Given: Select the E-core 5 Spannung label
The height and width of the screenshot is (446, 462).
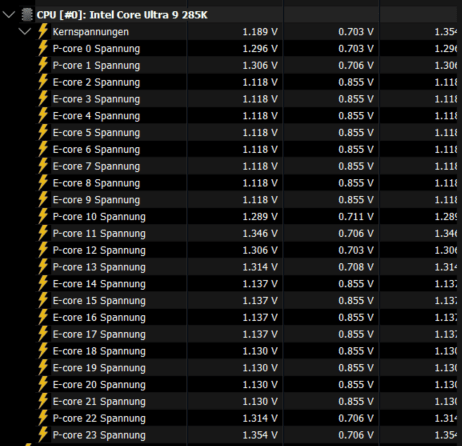Looking at the screenshot, I should [x=96, y=133].
